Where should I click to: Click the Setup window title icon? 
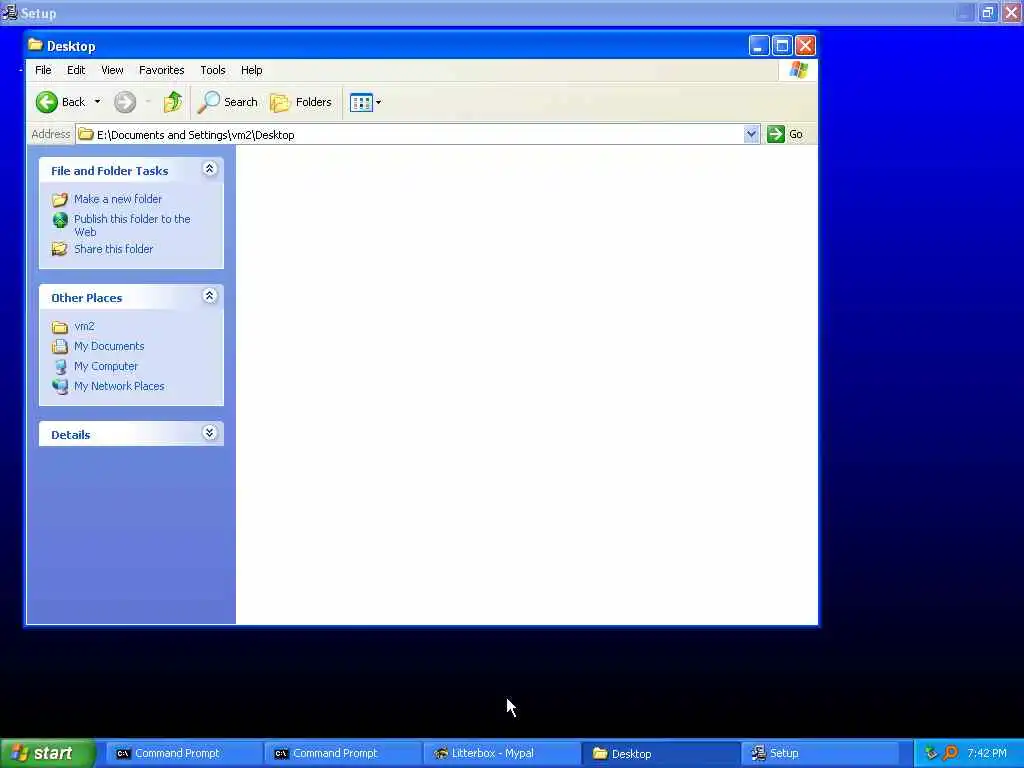[10, 12]
